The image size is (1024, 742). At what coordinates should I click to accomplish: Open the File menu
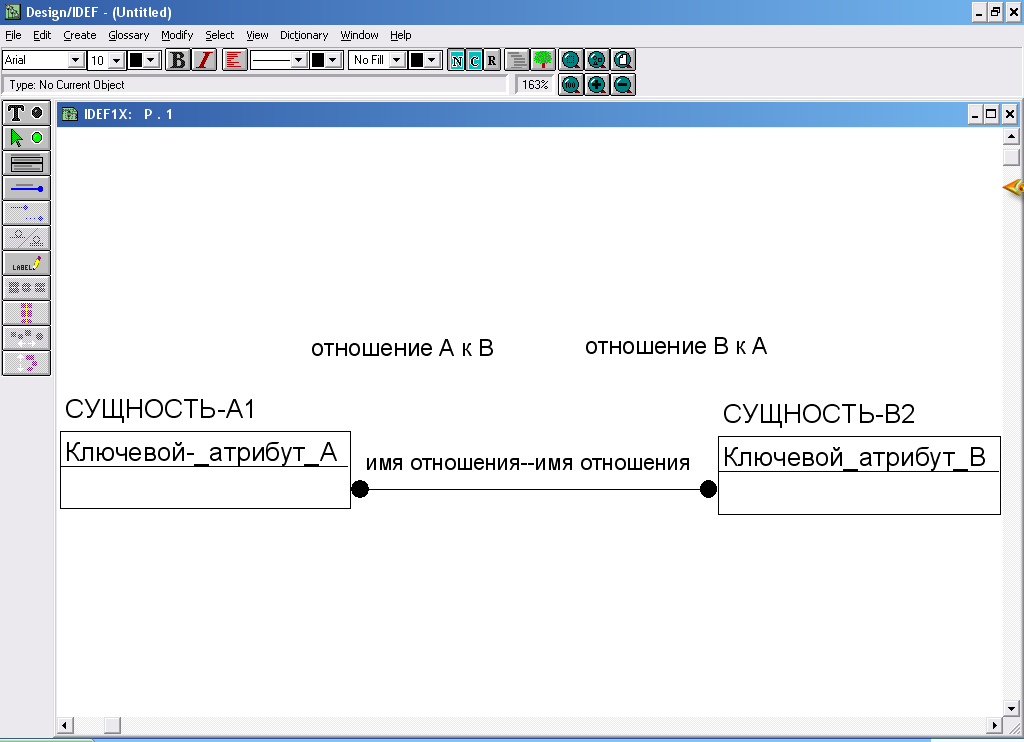(13, 35)
